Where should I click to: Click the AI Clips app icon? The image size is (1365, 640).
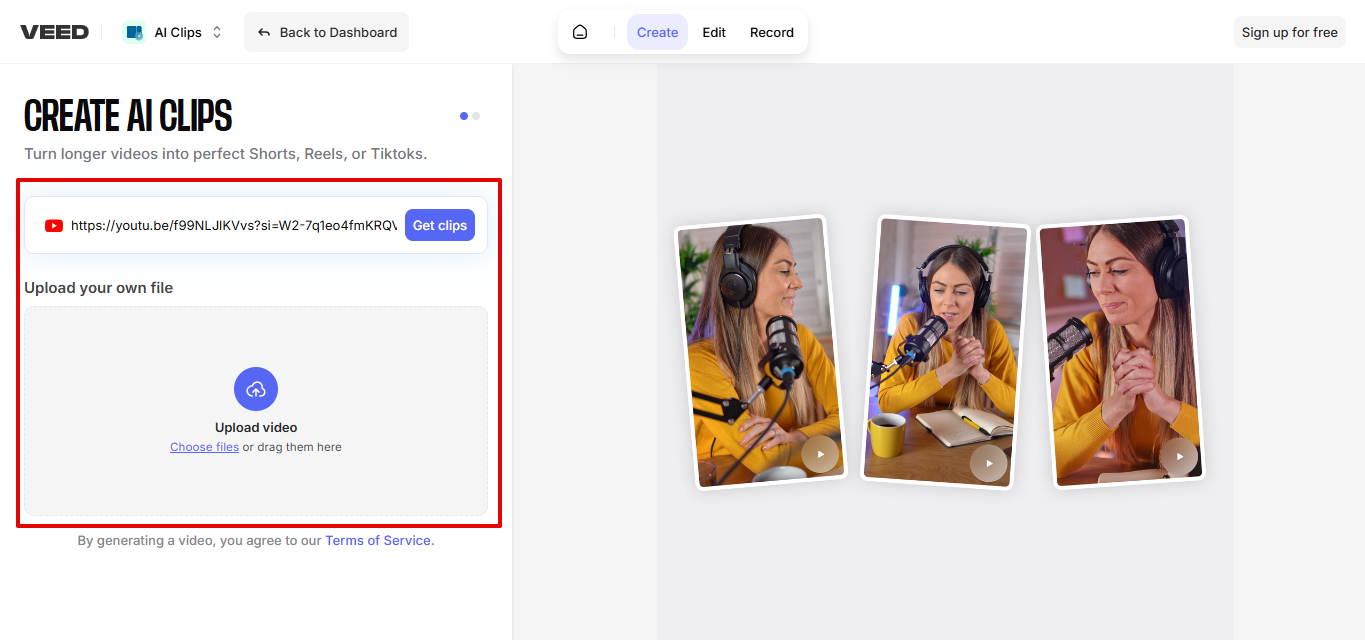pyautogui.click(x=134, y=32)
